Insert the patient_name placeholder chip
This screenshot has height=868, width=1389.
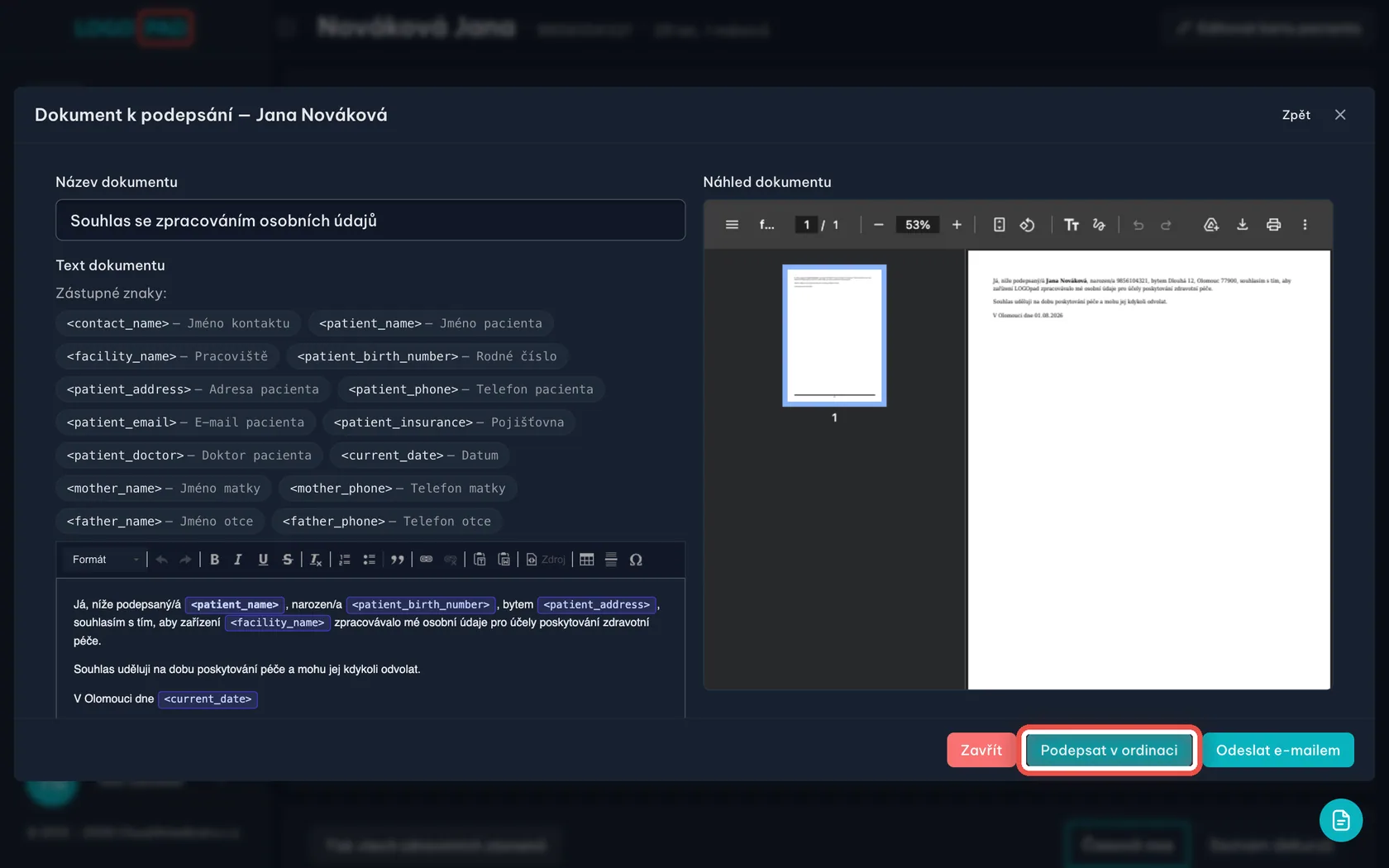[431, 323]
